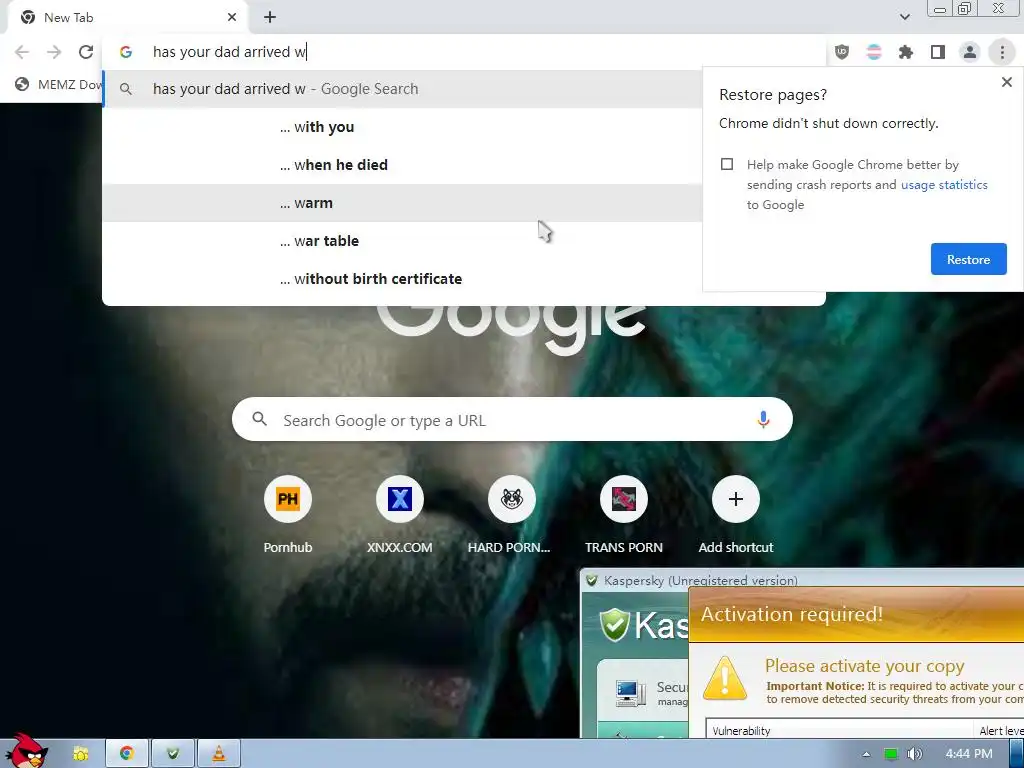Select the '... when he died' suggestion

coord(402,165)
